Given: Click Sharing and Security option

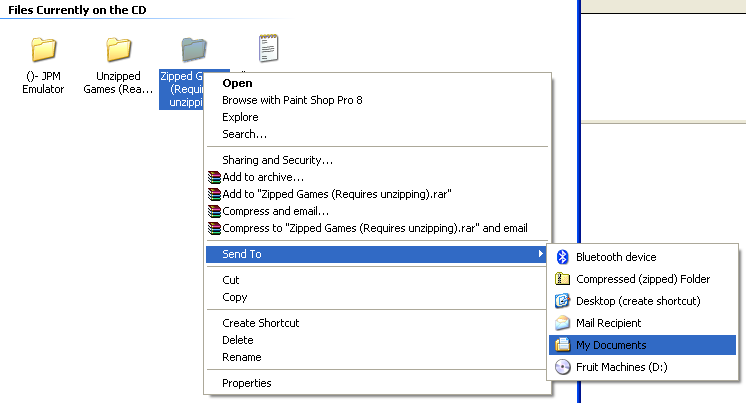Looking at the screenshot, I should [277, 160].
